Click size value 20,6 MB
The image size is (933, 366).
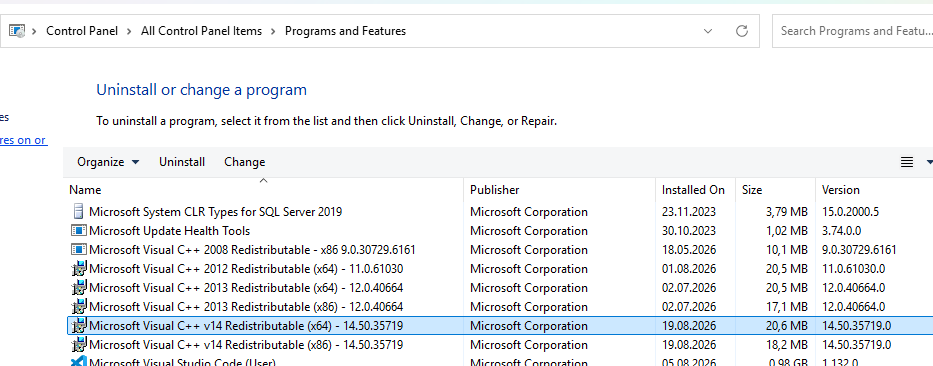787,326
